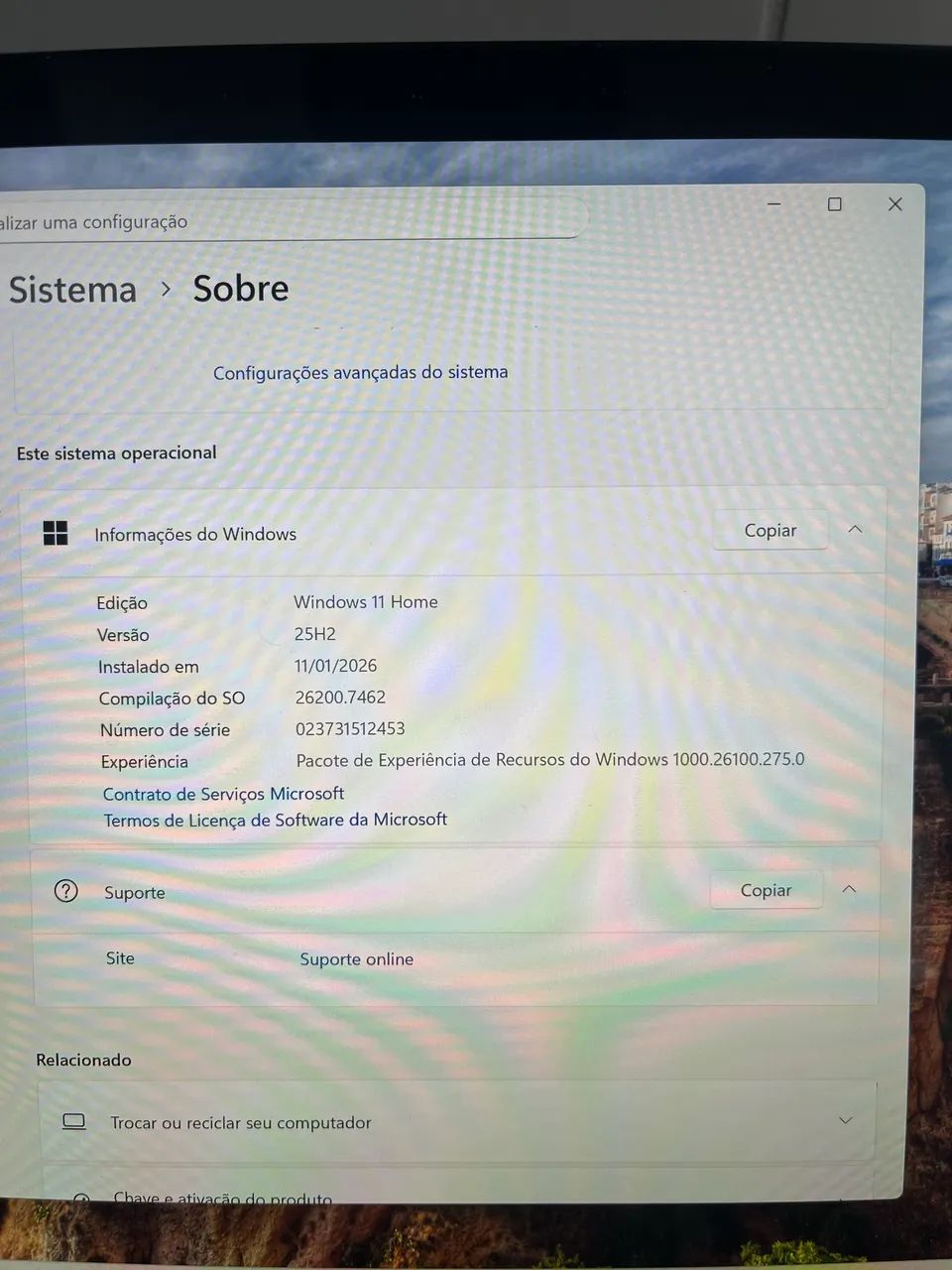Click the laptop icon beside Trocar ou reciclar

click(x=73, y=1121)
